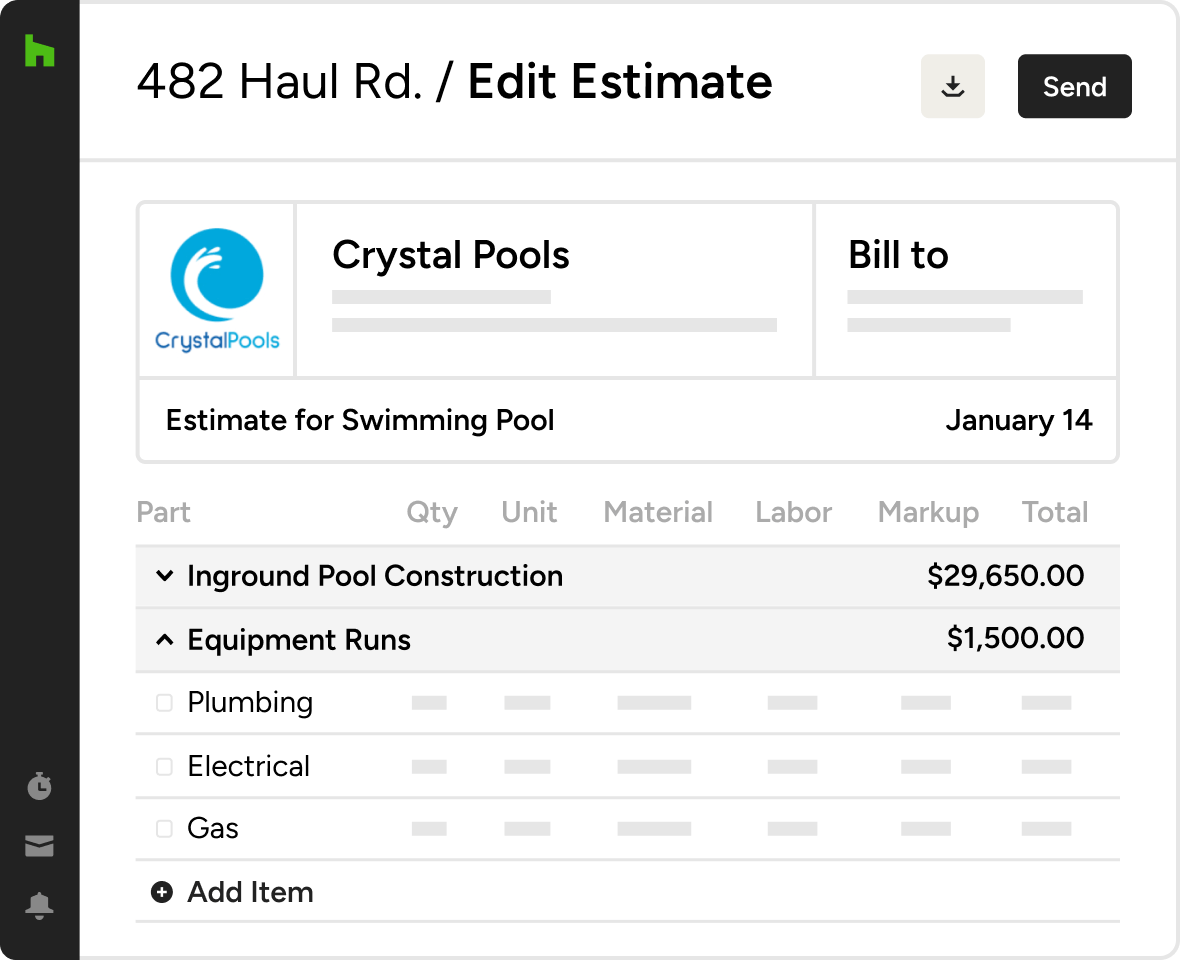The height and width of the screenshot is (960, 1180).
Task: Open the time tracker stopwatch icon
Action: (39, 786)
